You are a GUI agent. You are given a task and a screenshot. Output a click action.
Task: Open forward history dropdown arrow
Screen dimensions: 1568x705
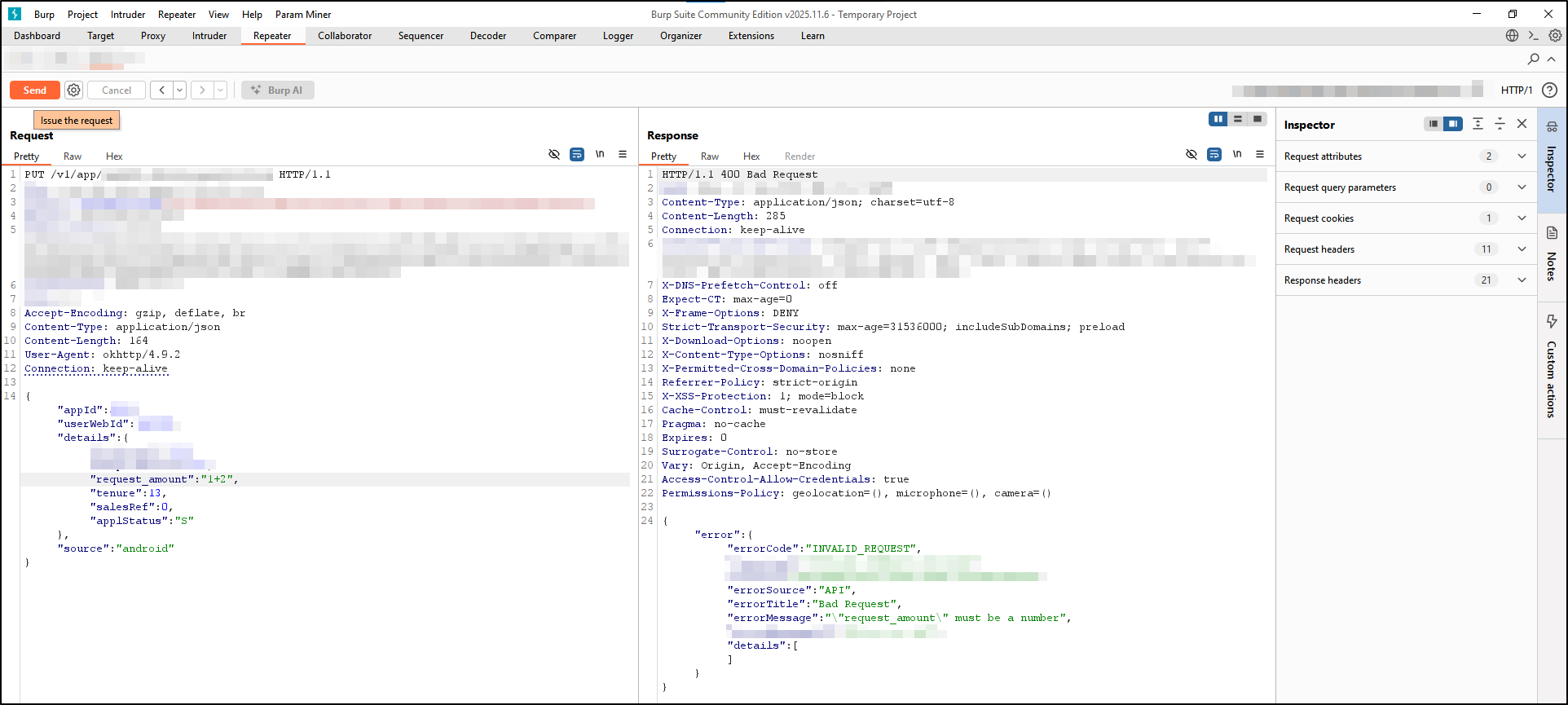(x=220, y=90)
